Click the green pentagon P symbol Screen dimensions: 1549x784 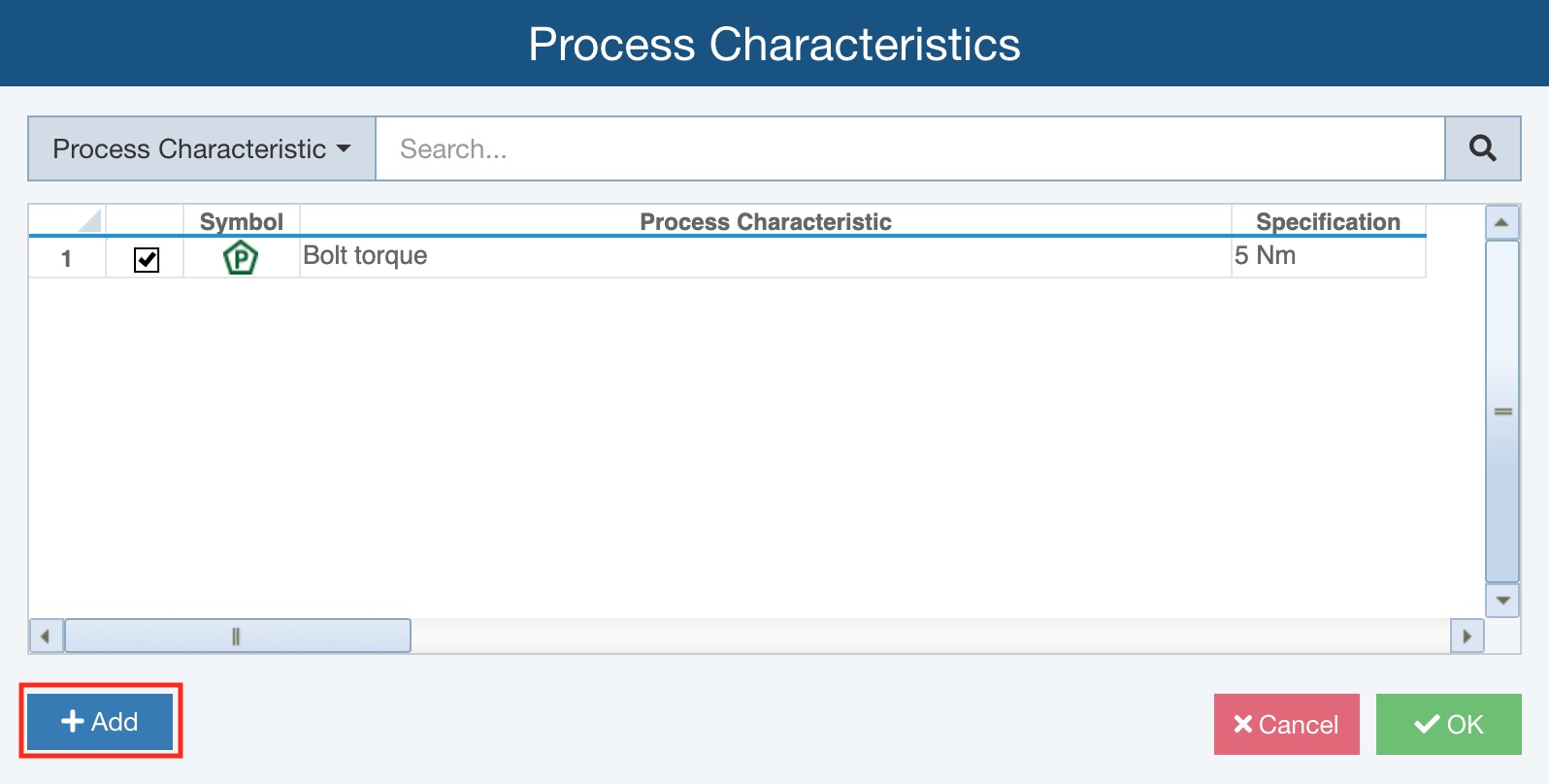(241, 258)
